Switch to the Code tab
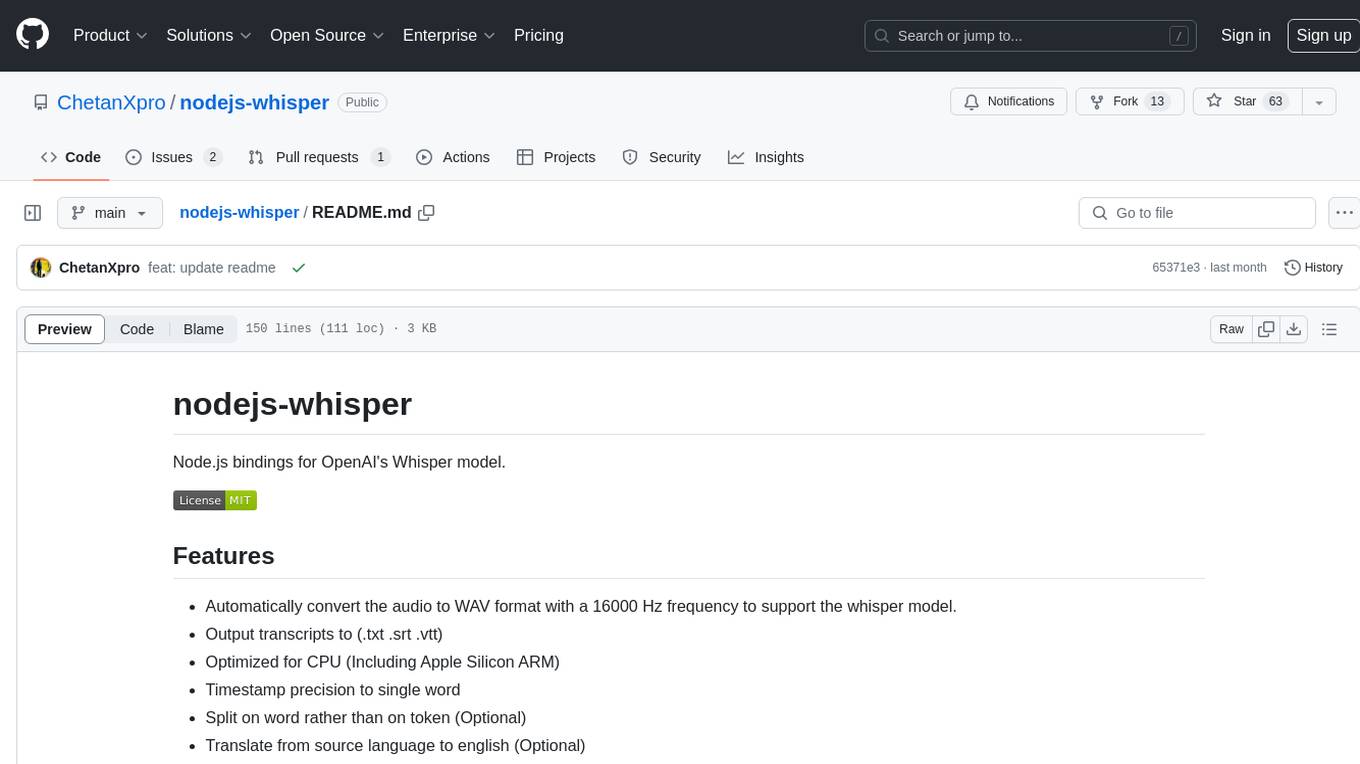The height and width of the screenshot is (764, 1360). click(71, 157)
